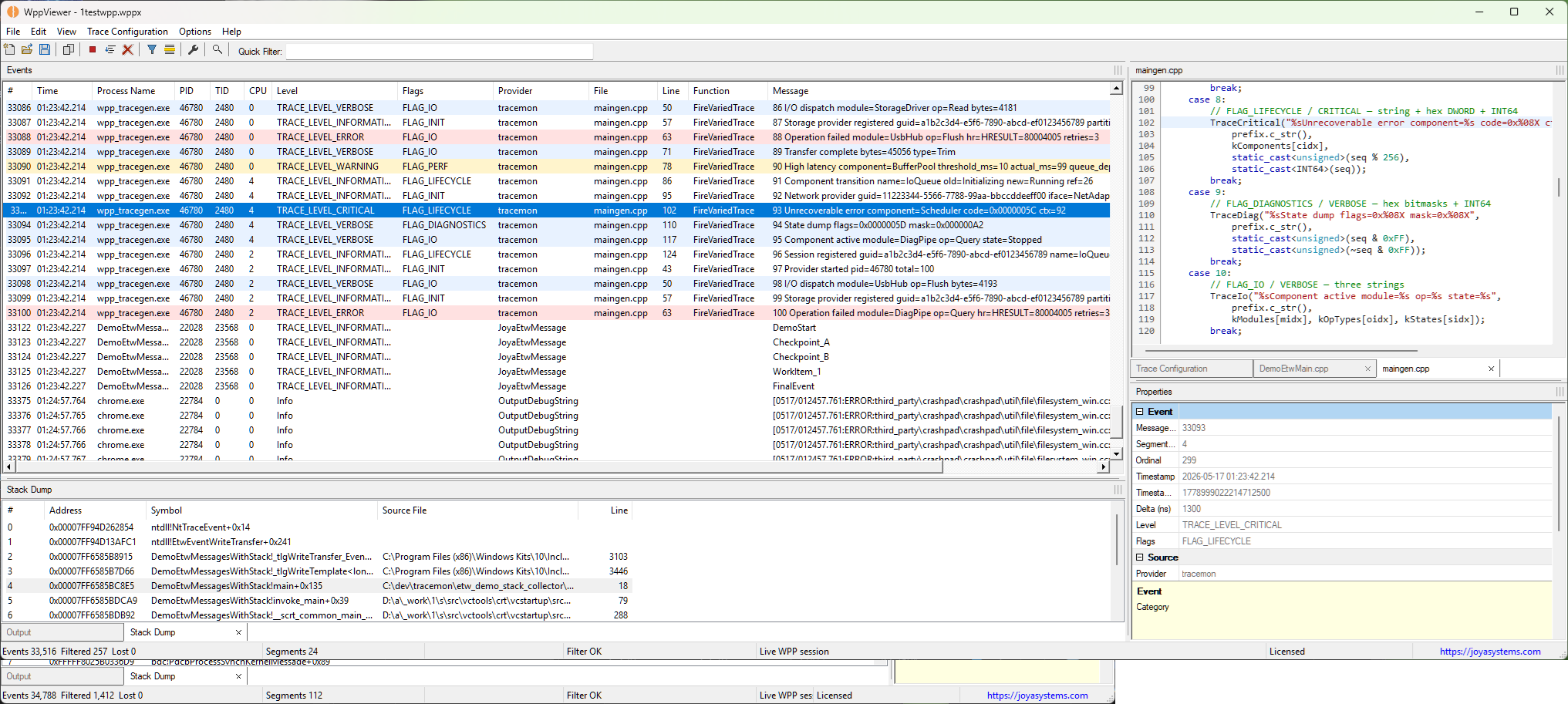Select event row with message Checkpoint_A
1568x704 pixels.
pos(556,342)
